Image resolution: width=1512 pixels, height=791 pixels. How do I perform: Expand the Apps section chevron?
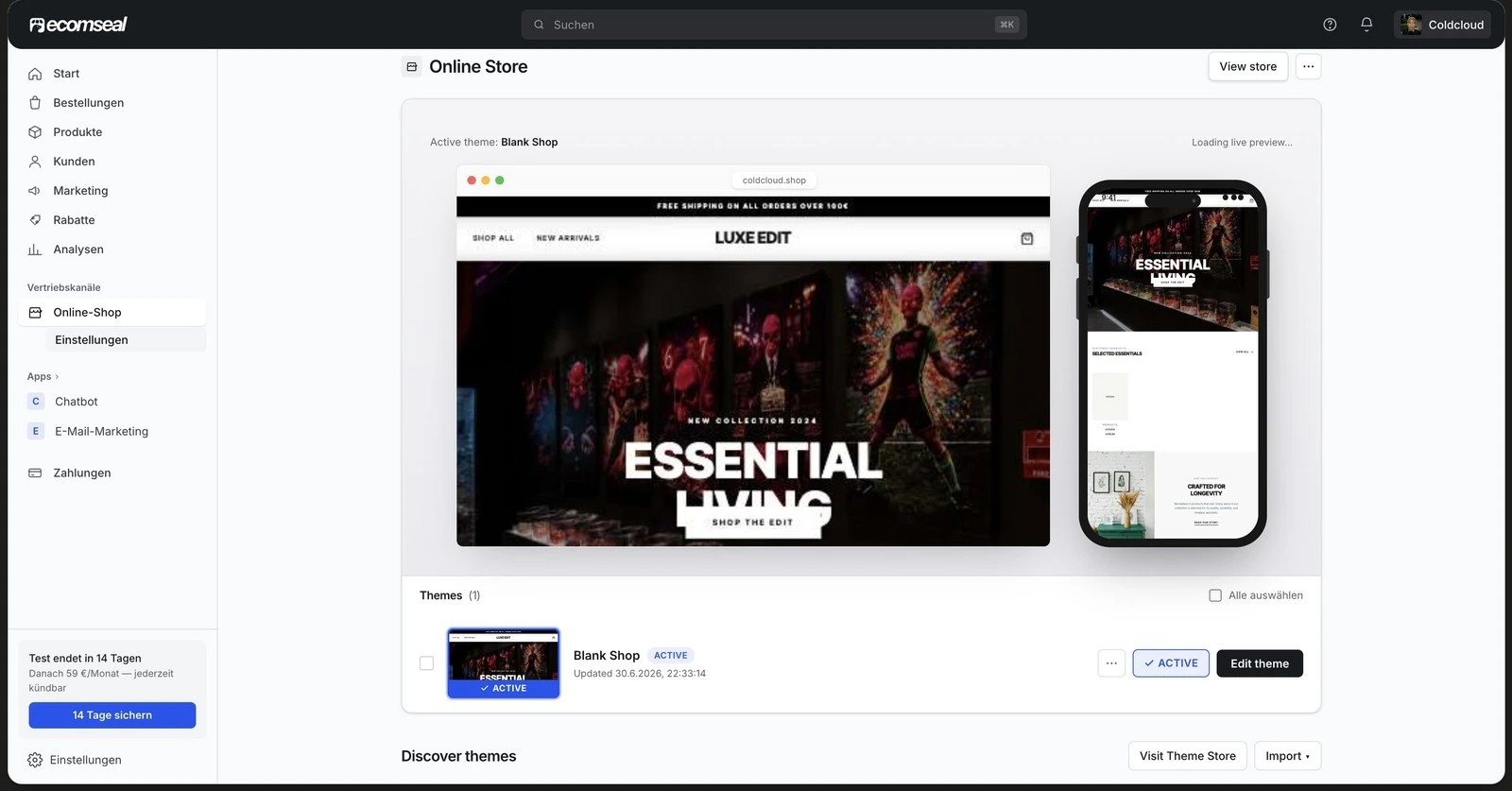click(x=57, y=377)
